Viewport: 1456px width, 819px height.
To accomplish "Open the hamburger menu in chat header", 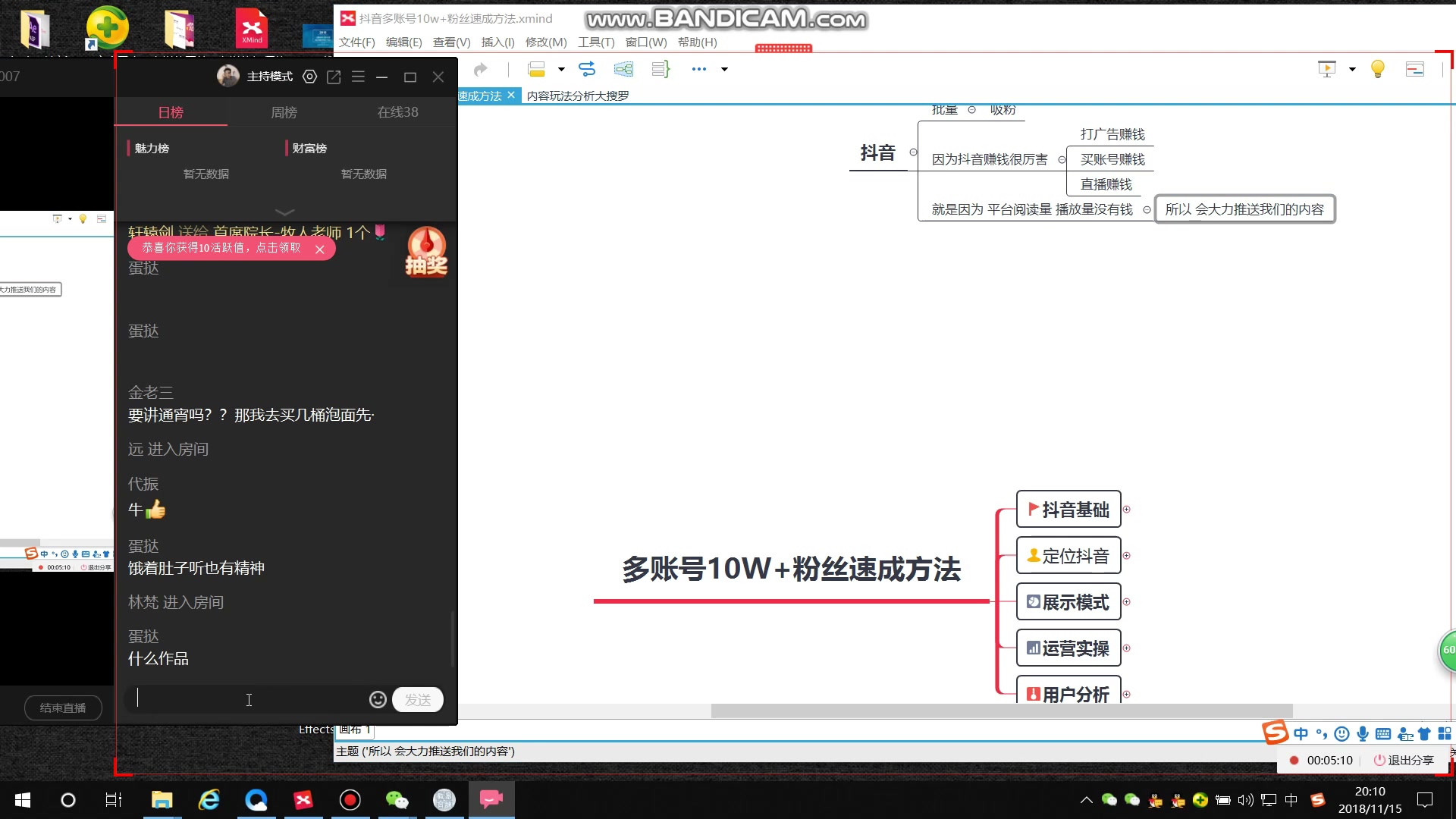I will (358, 77).
